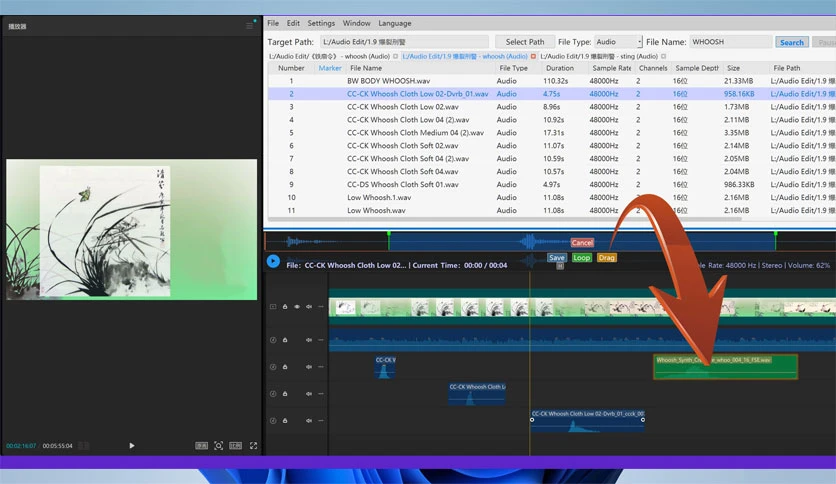Open the player aspect ratio button
This screenshot has width=836, height=484.
[x=236, y=446]
